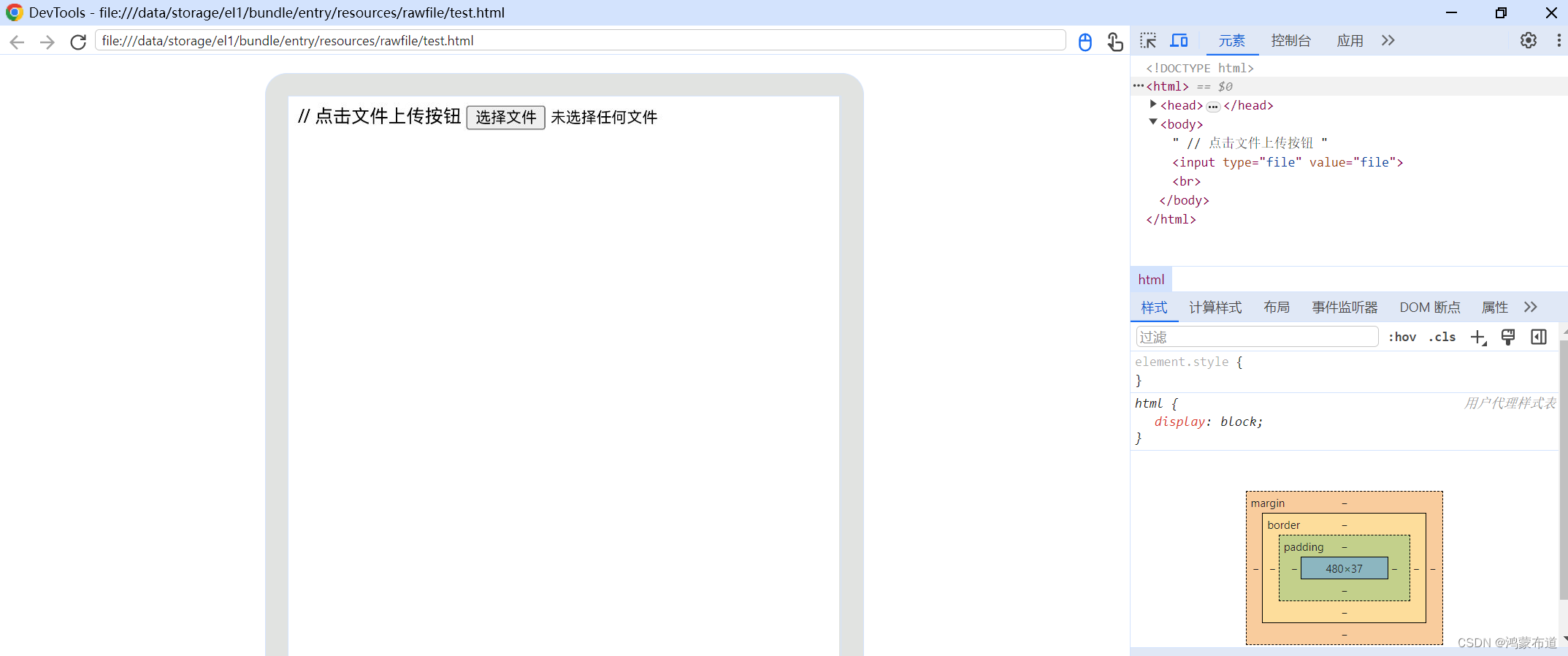
Task: Click the border box label
Action: click(x=1283, y=525)
